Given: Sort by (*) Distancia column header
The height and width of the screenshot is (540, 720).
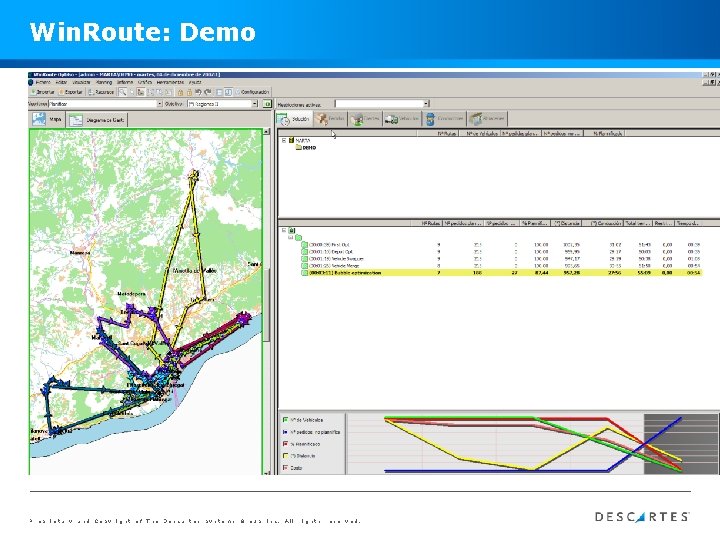Looking at the screenshot, I should [566, 224].
